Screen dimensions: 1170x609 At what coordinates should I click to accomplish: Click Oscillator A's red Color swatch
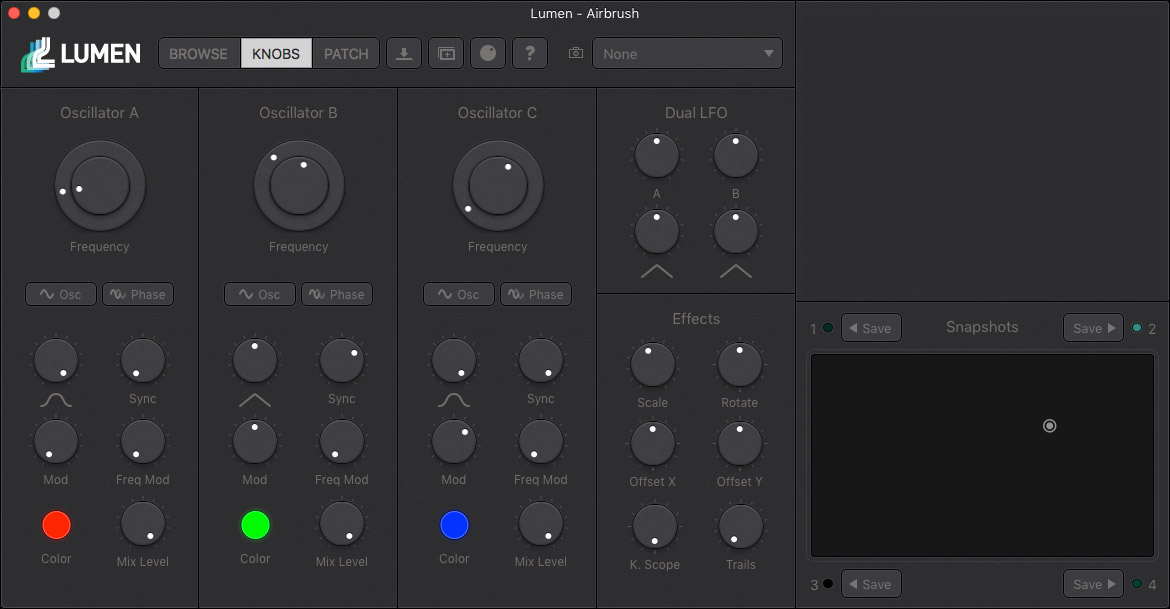coord(56,525)
